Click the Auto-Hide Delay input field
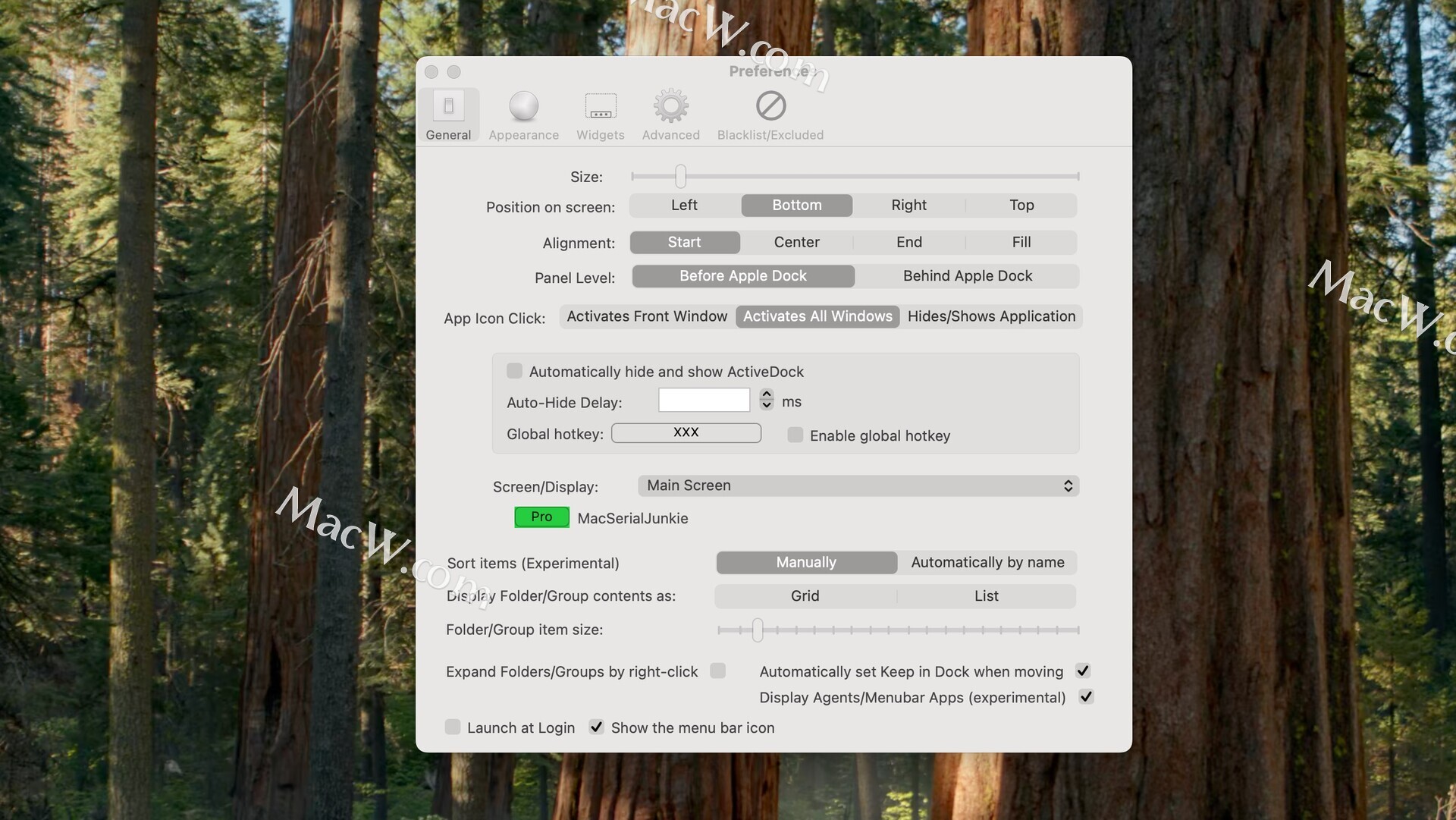1456x820 pixels. 704,400
